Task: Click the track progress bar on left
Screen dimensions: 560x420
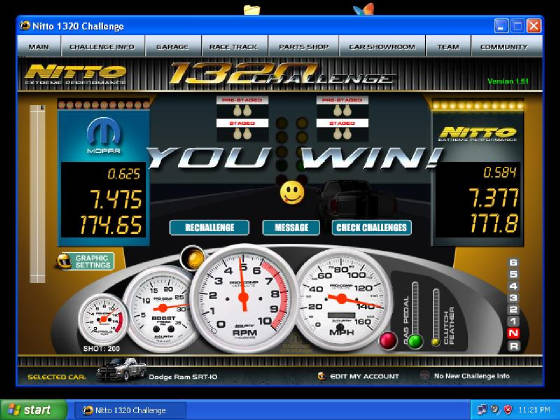Action: (x=37, y=194)
